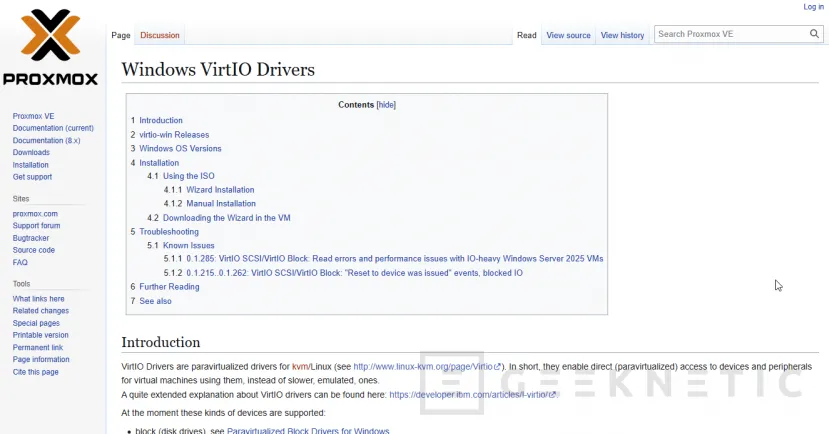Open Paravirtualized Block Drivers for Windows link

308,430
